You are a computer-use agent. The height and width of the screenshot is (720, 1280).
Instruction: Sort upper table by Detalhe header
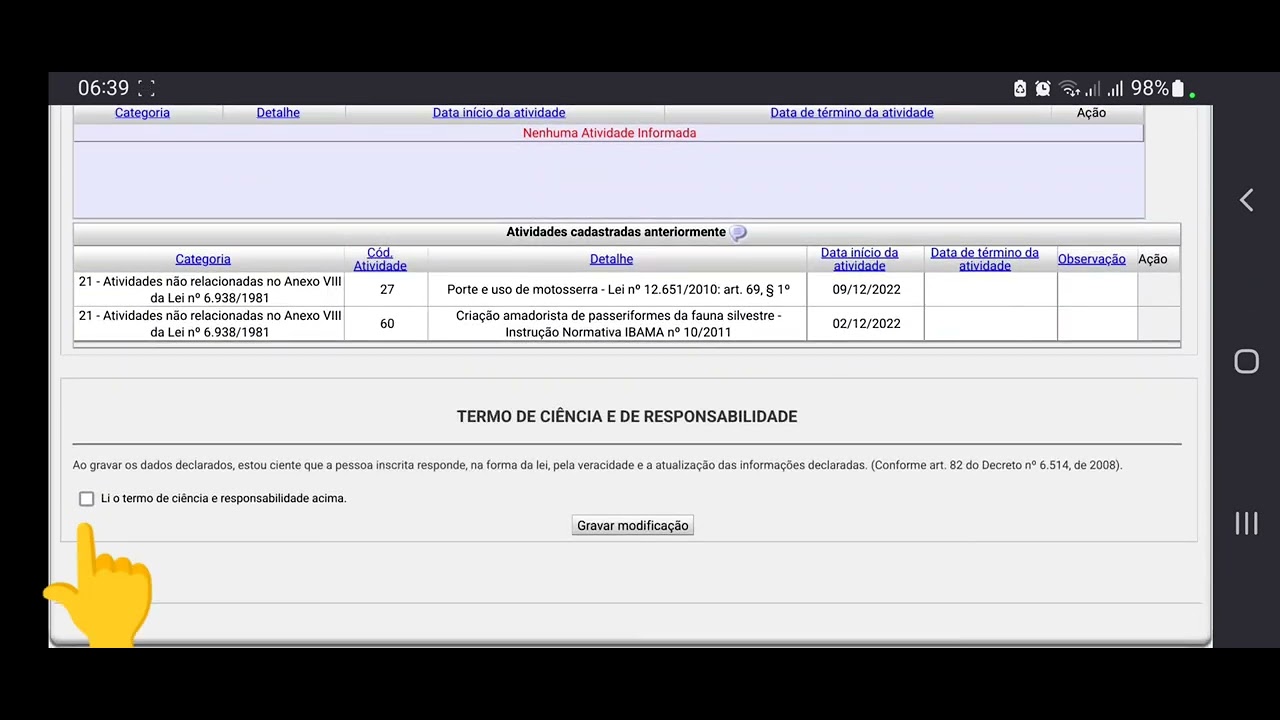pos(278,113)
